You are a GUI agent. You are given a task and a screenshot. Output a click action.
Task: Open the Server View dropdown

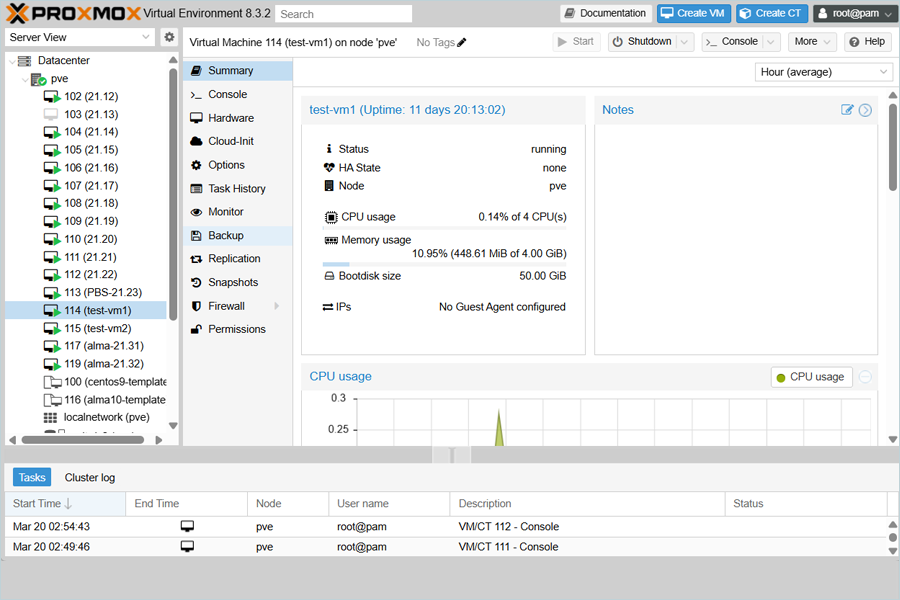coord(80,37)
